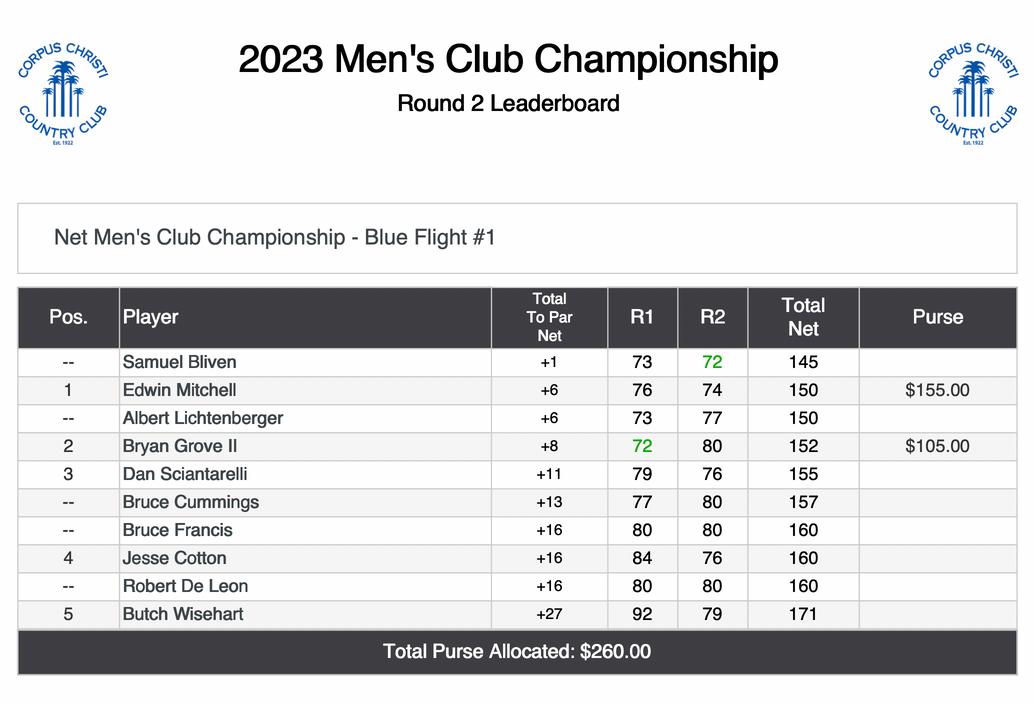The width and height of the screenshot is (1035, 704).
Task: Click on Albert Lichtenberger's name
Action: click(203, 418)
